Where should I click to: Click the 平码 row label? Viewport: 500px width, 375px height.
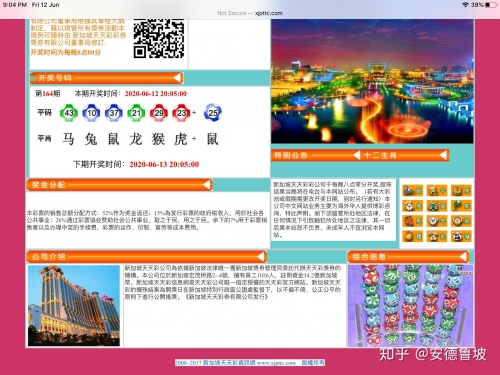click(x=44, y=113)
